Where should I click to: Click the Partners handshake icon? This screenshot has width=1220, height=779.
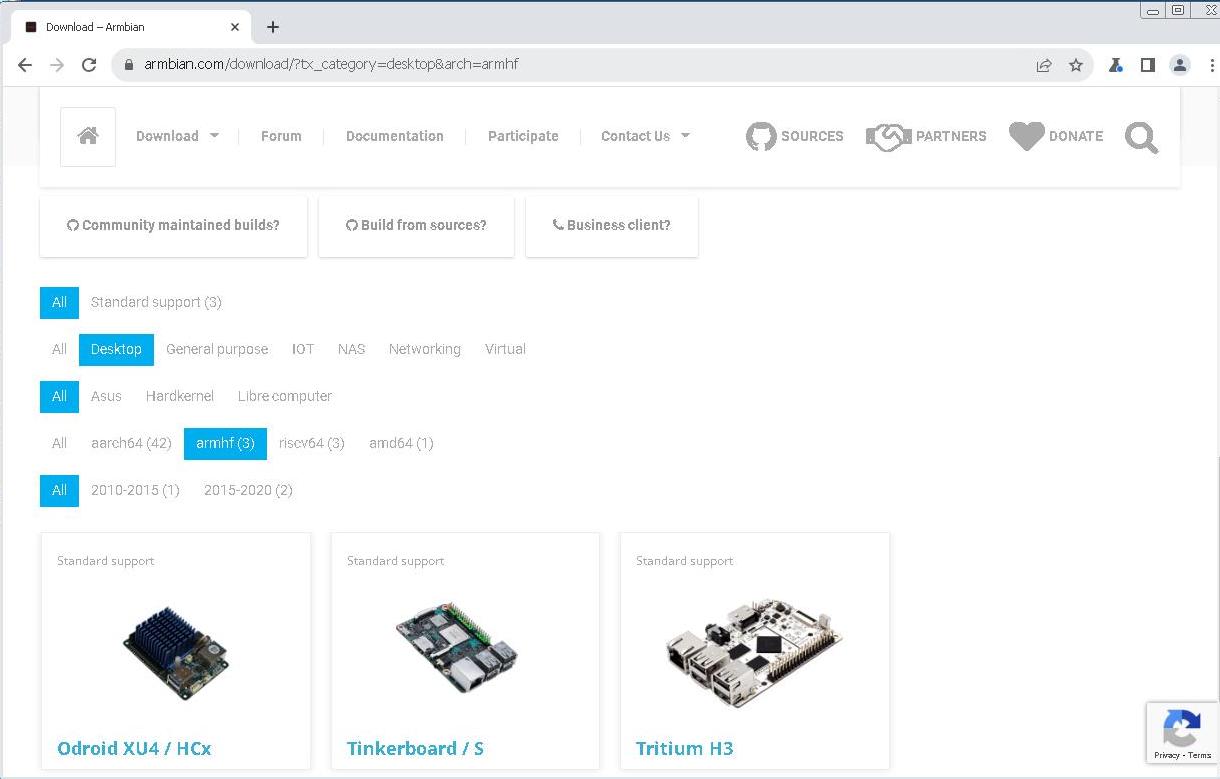tap(888, 137)
